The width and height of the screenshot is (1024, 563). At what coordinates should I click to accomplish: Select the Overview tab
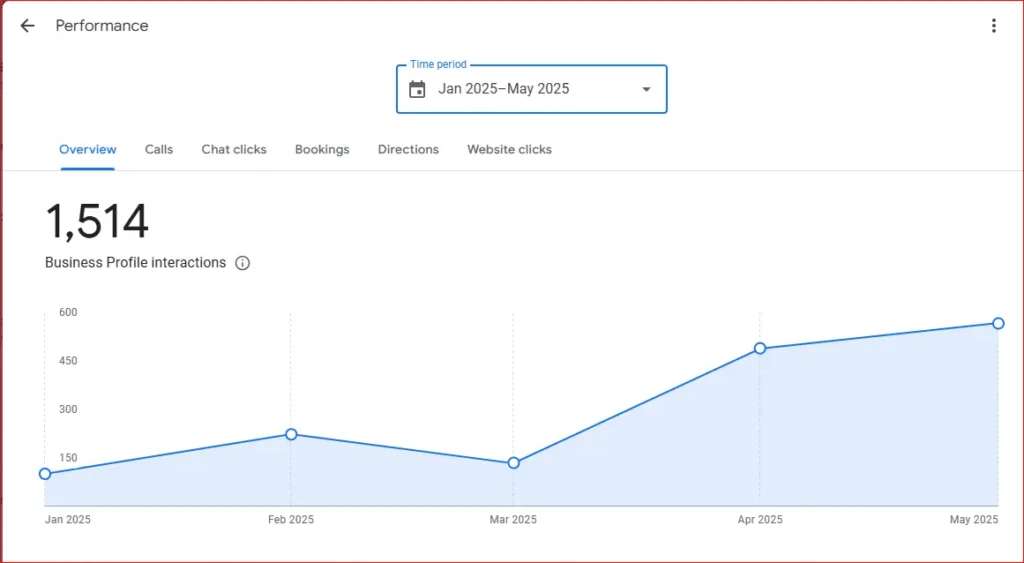[88, 150]
